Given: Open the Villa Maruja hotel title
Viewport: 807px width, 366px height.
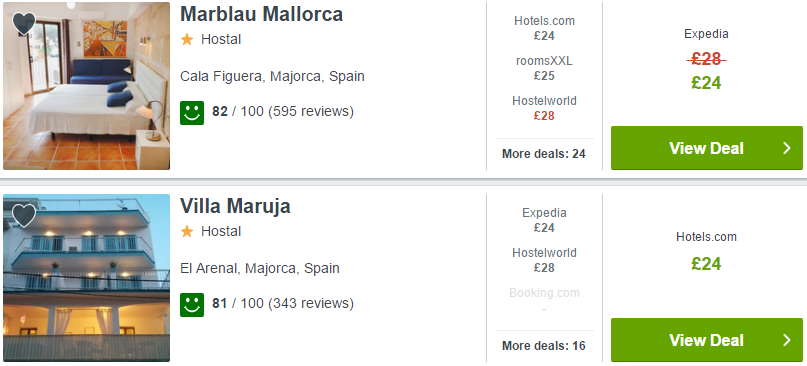Looking at the screenshot, I should 235,206.
